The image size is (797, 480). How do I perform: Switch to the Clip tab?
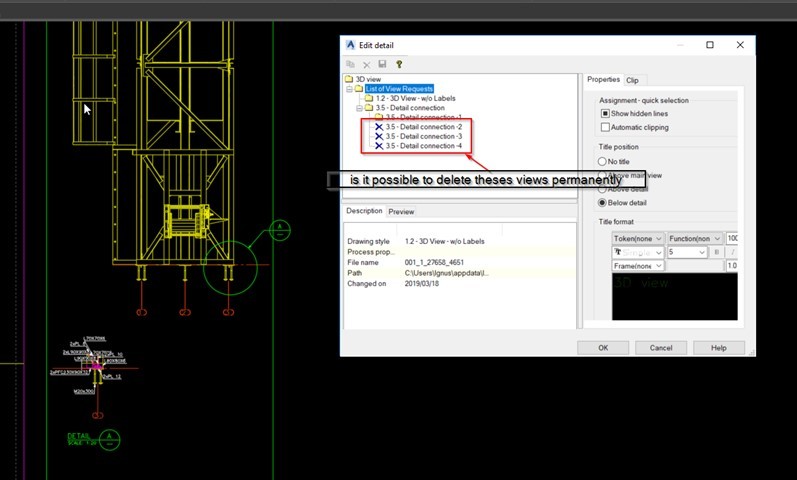tap(632, 80)
